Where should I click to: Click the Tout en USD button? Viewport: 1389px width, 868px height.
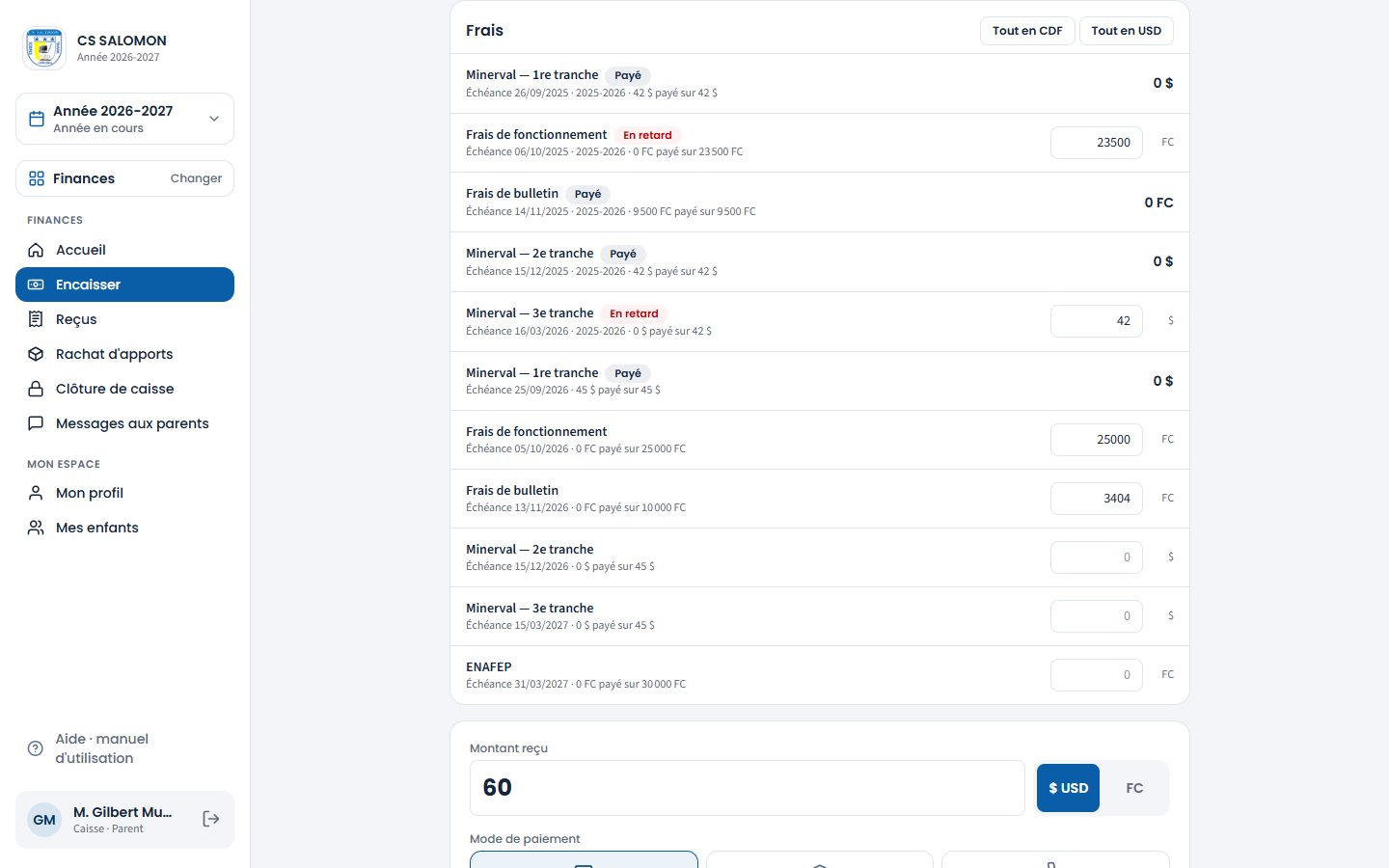coord(1127,31)
